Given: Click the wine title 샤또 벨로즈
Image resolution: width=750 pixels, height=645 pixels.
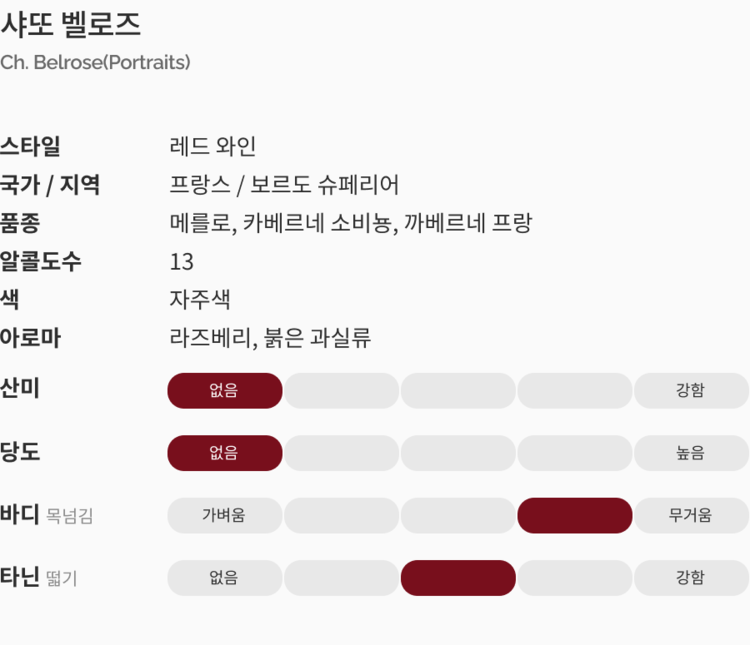Looking at the screenshot, I should 71,24.
